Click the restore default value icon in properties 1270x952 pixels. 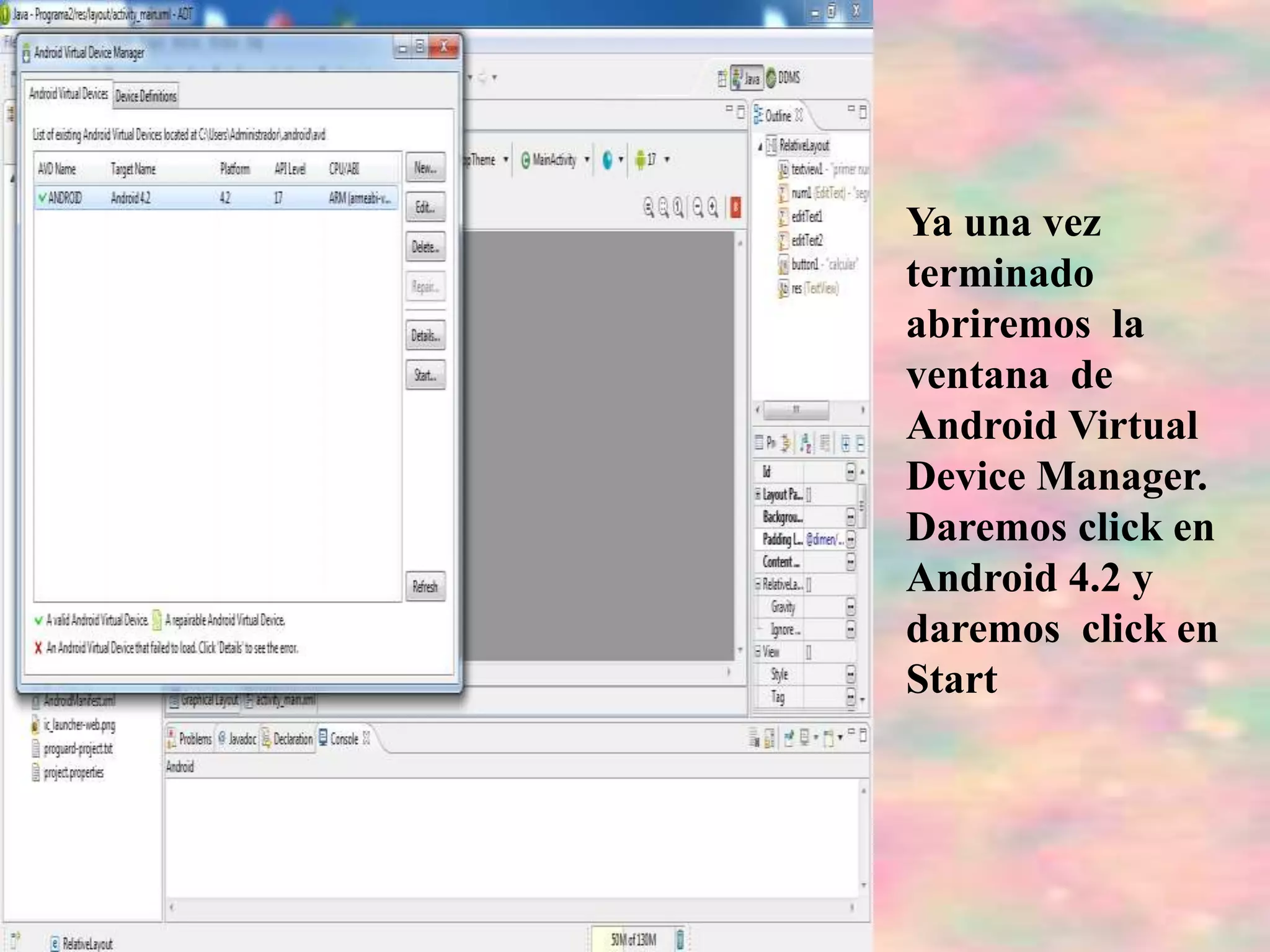pos(825,443)
